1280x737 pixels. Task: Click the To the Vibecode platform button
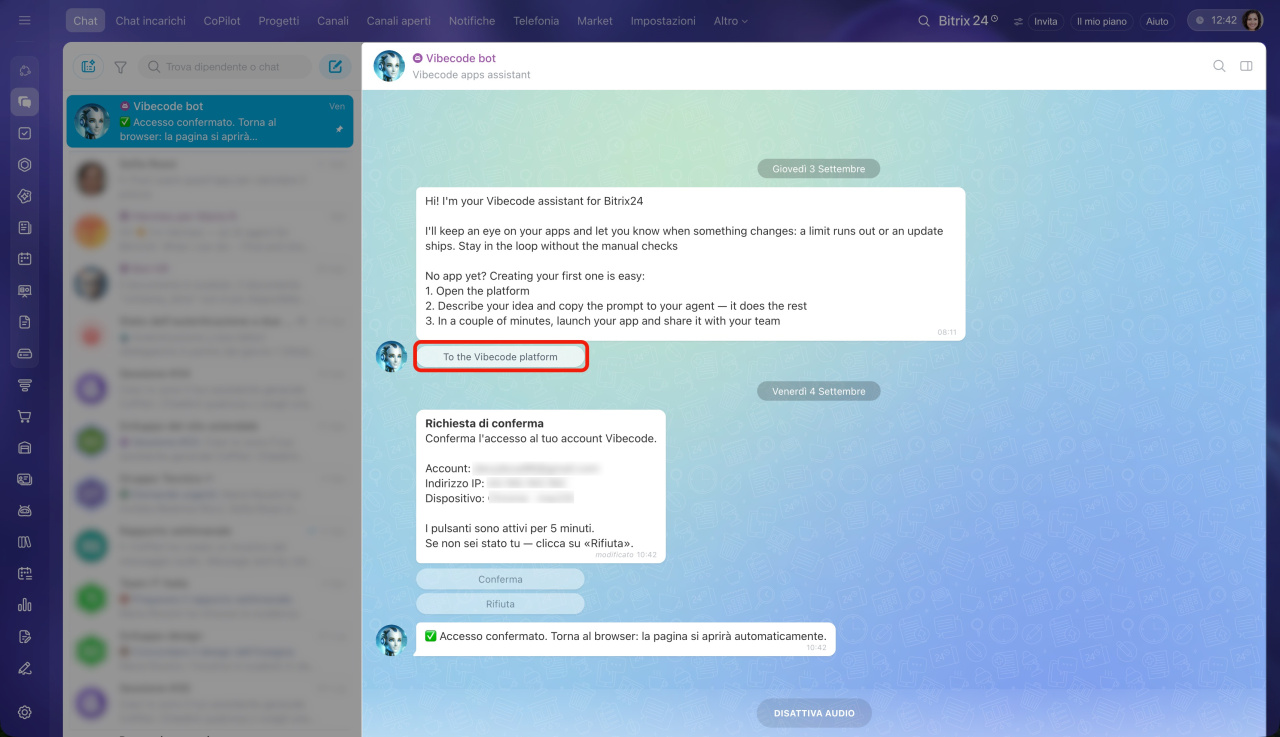coord(500,357)
